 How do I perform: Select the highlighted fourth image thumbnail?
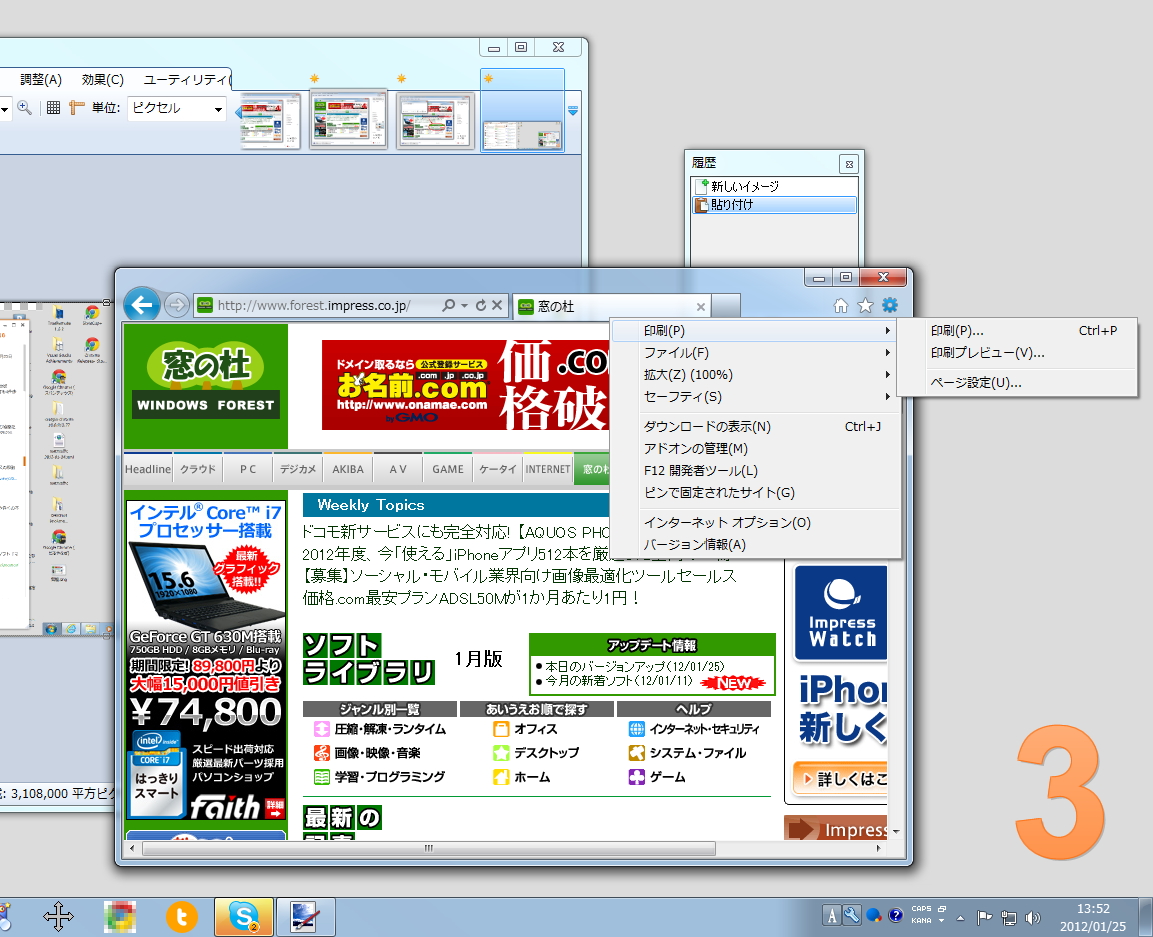tap(522, 110)
